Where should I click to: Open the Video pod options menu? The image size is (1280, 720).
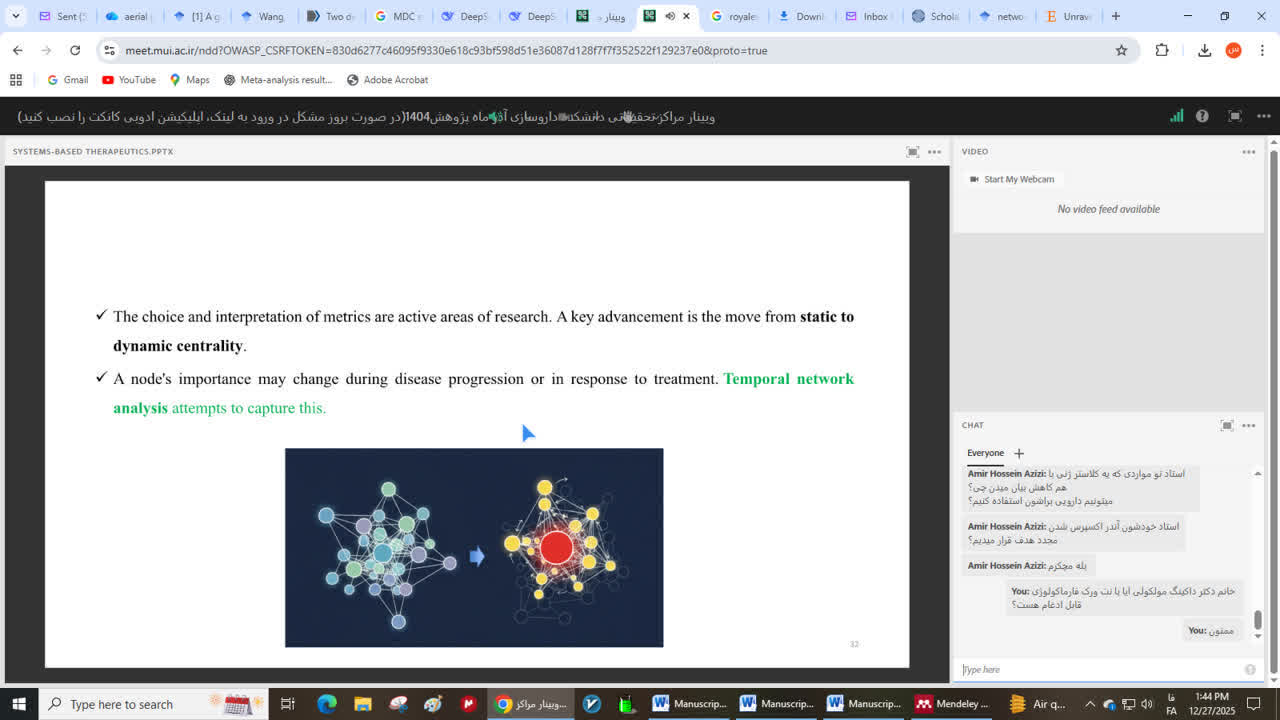(1248, 152)
